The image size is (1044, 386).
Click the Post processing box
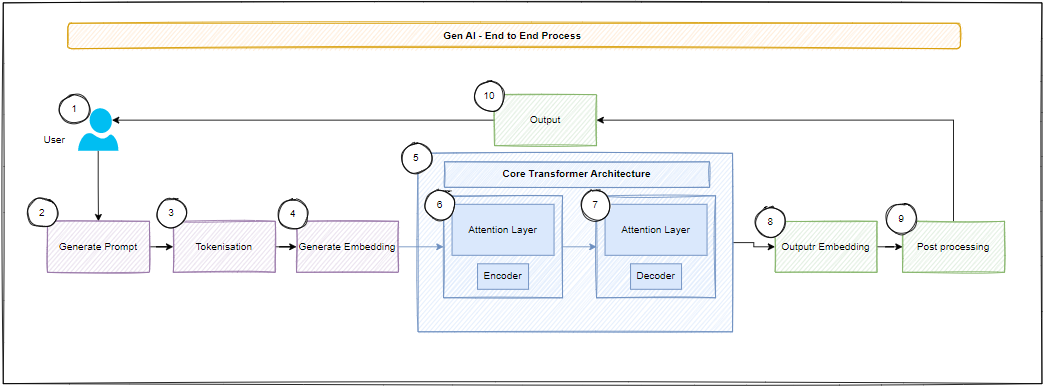(x=953, y=247)
